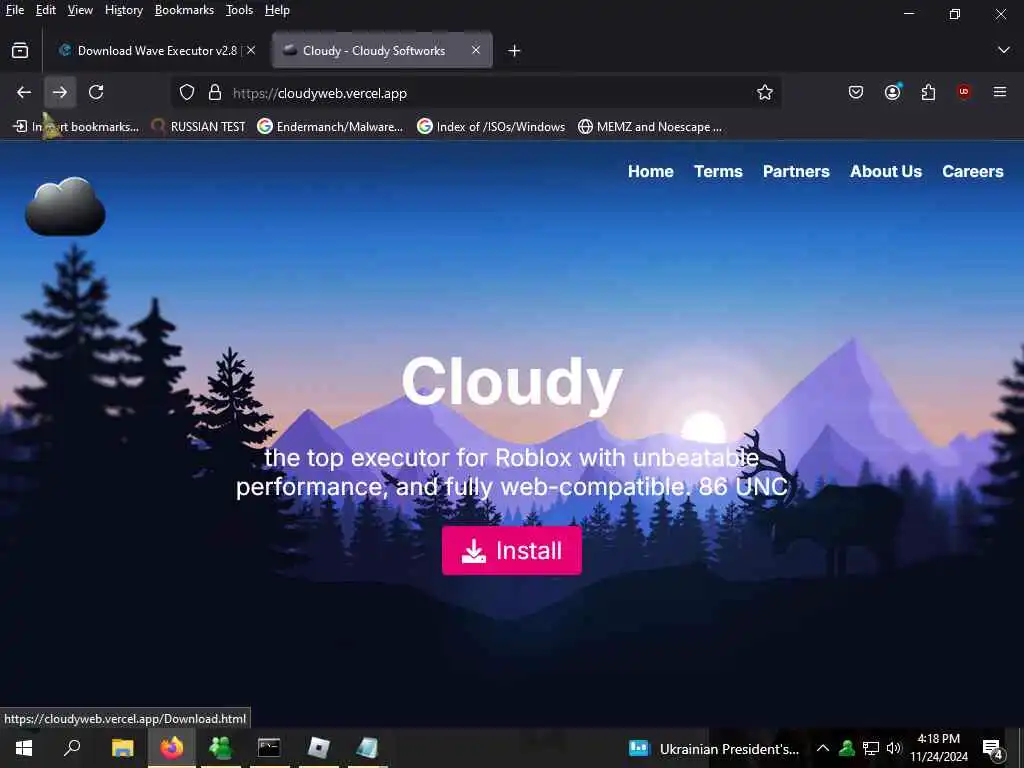Open the File menu
Viewport: 1024px width, 768px height.
[14, 10]
